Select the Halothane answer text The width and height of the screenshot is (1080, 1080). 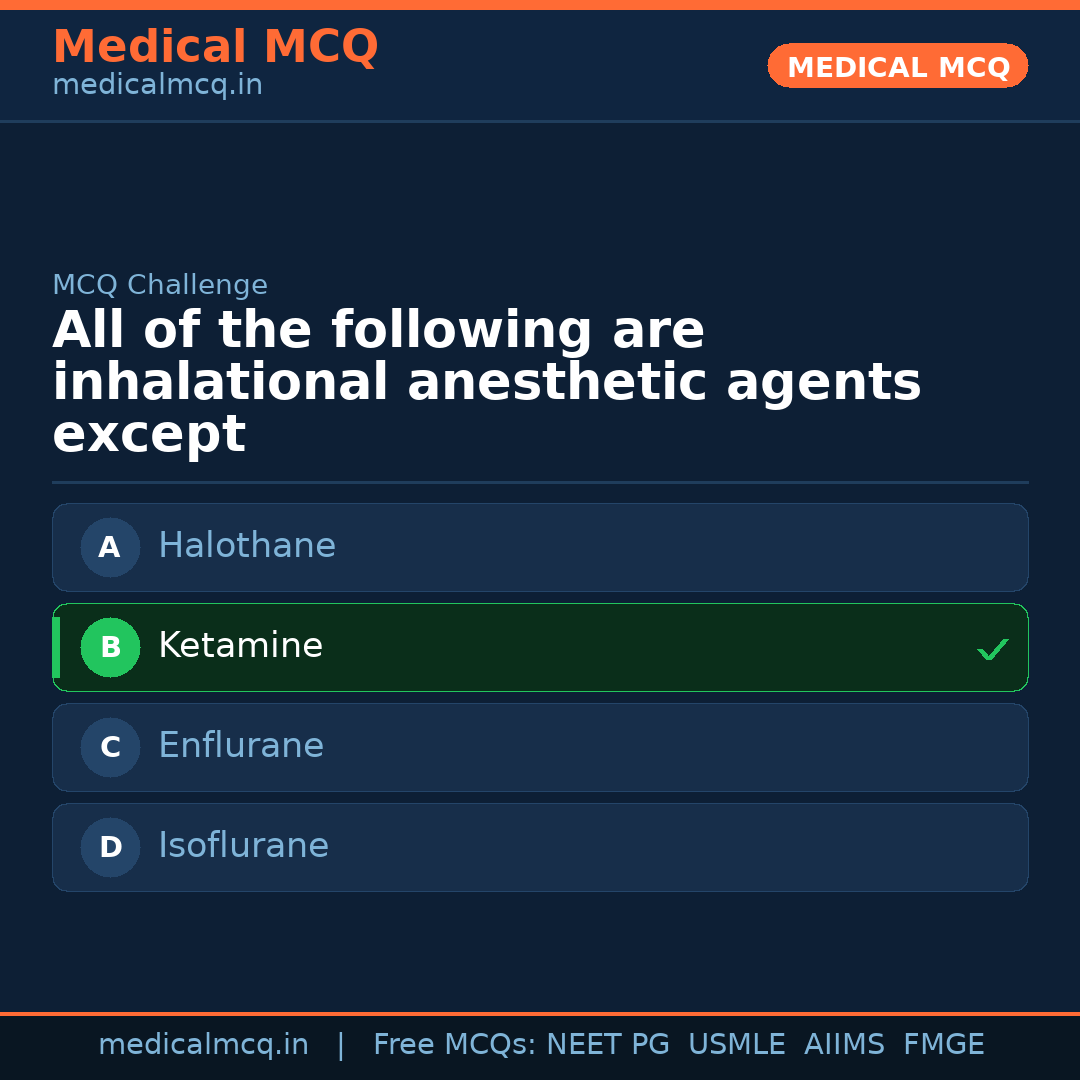click(247, 546)
